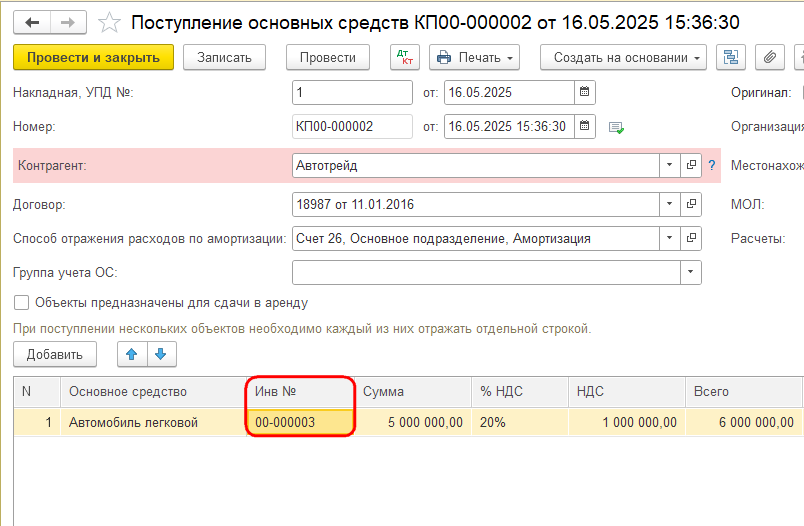This screenshot has width=804, height=526.
Task: Click Добавить to add a row
Action: 55,354
